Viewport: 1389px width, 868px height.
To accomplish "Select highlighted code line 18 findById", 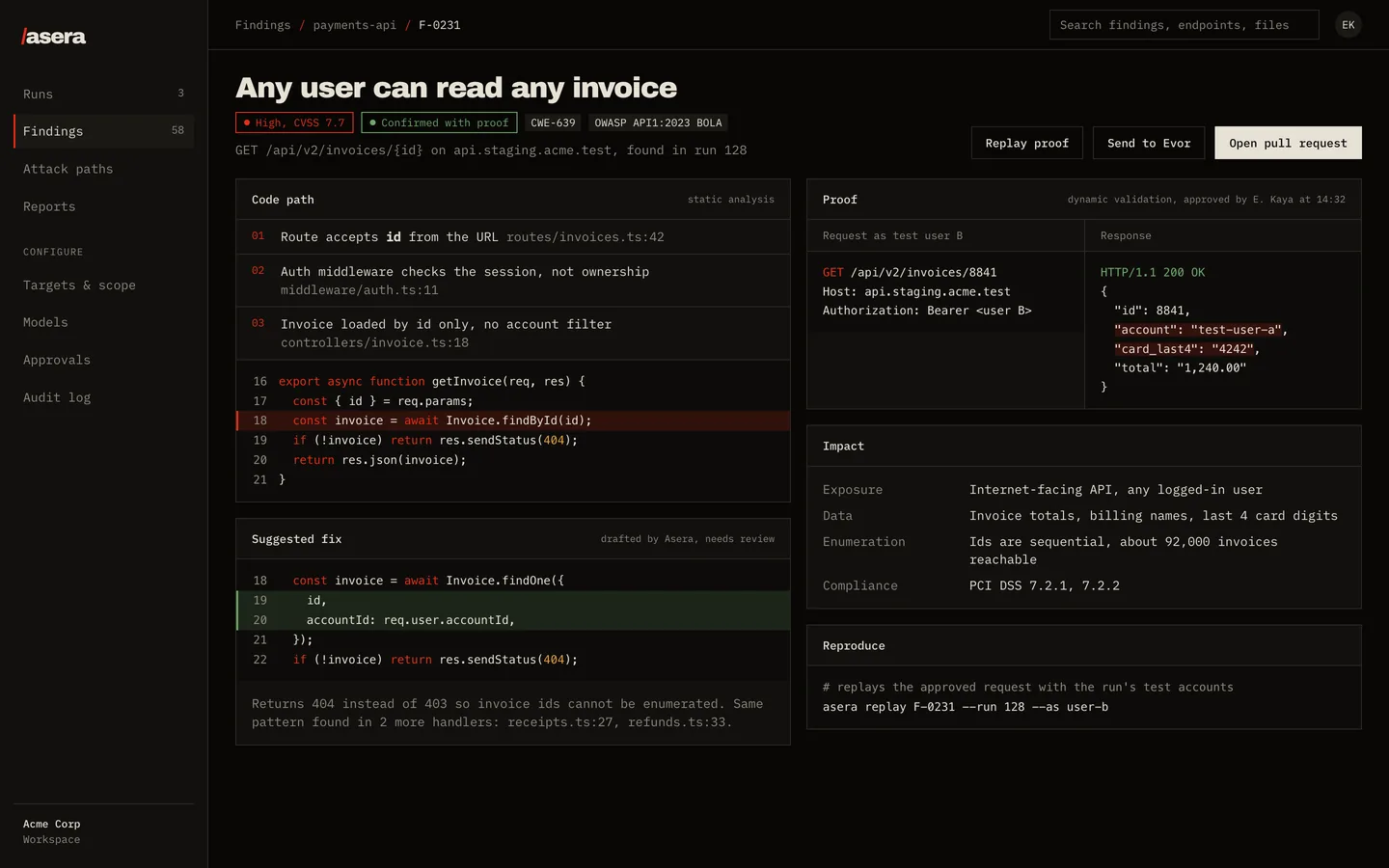I will (x=513, y=420).
